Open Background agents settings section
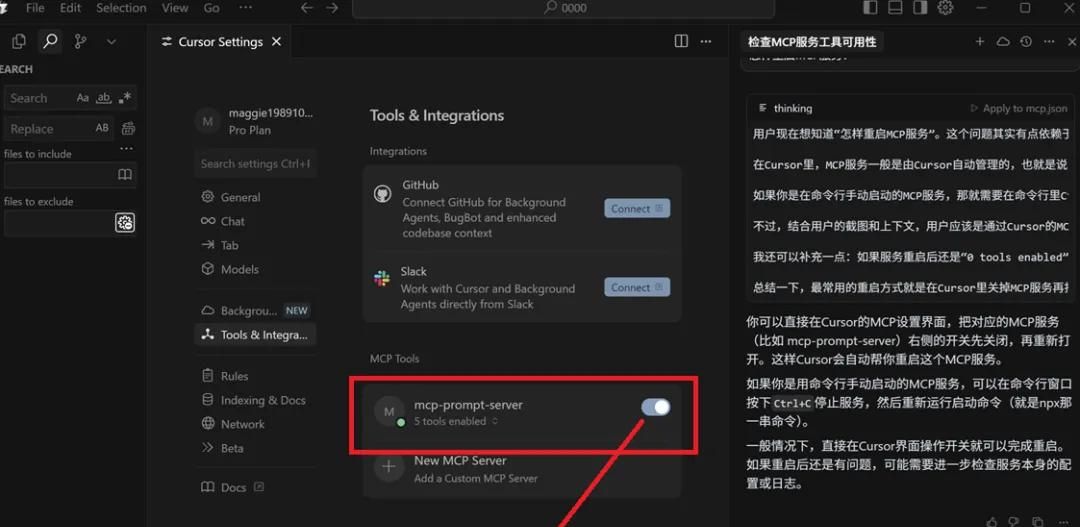The width and height of the screenshot is (1080, 527). (256, 311)
